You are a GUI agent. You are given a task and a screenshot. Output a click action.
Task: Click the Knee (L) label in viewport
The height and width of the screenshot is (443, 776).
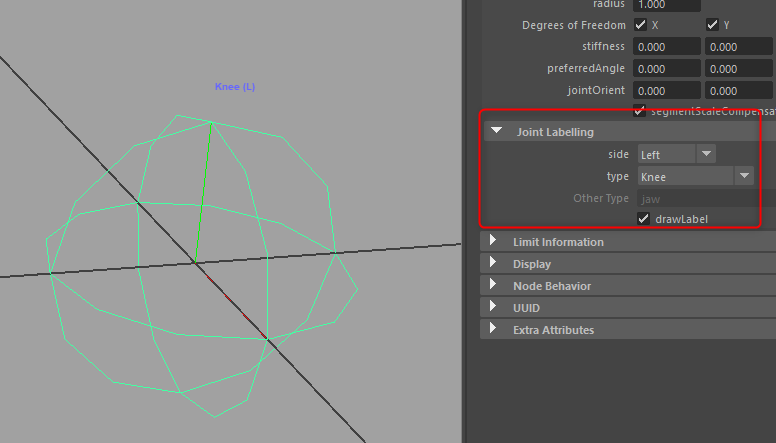point(235,87)
